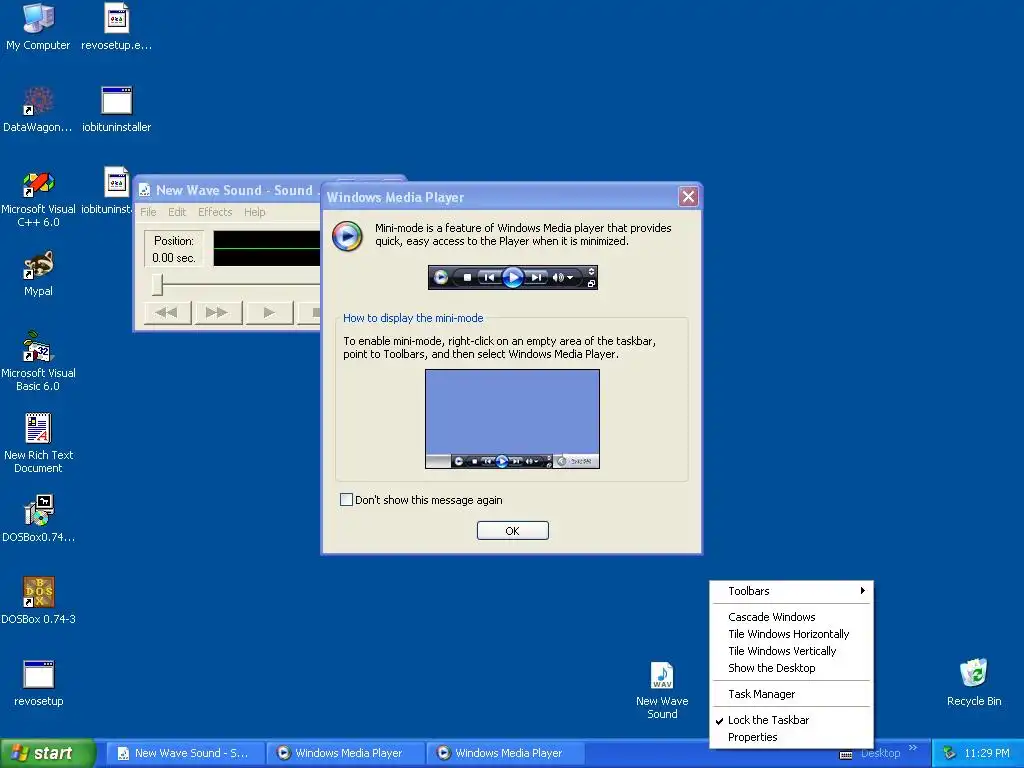Open taskbar Properties from context menu
1024x768 pixels.
click(x=792, y=737)
